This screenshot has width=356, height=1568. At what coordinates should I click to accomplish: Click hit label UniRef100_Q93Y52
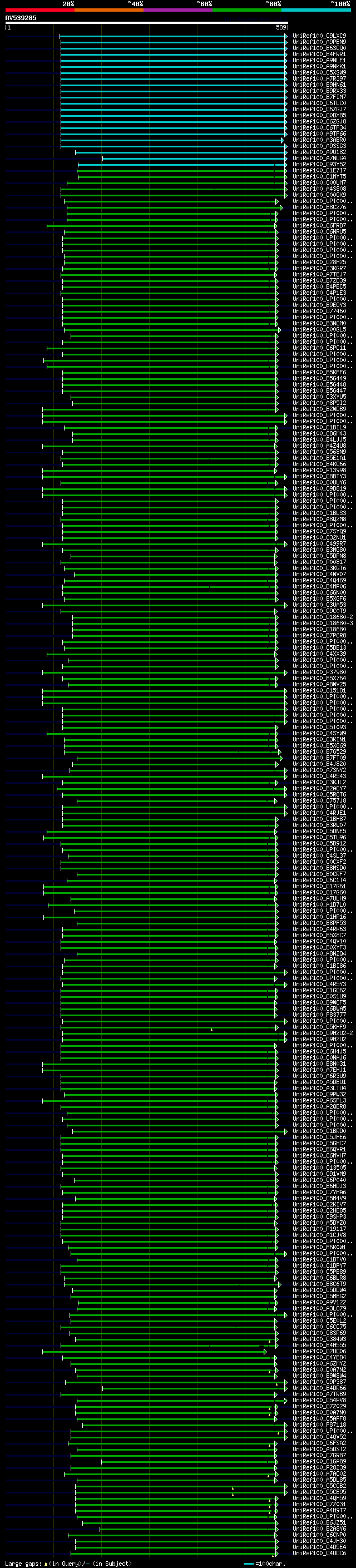click(x=319, y=164)
